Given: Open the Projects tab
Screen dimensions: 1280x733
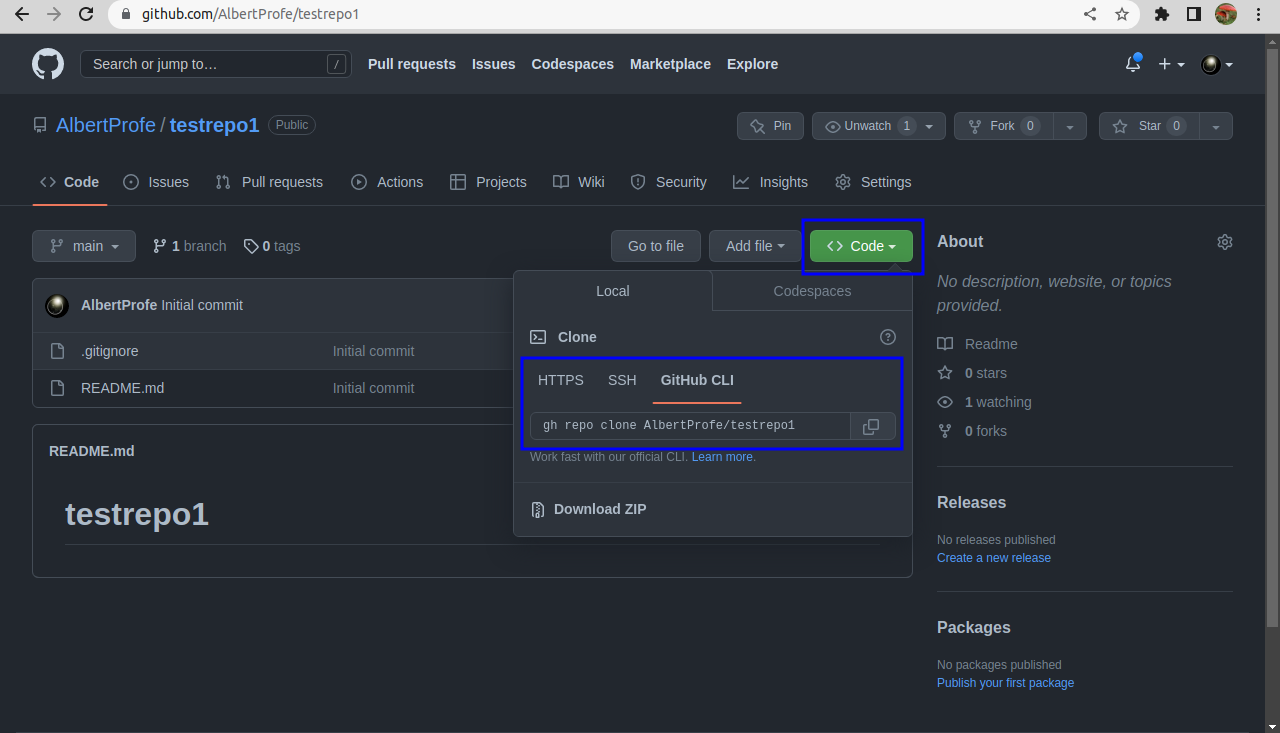Looking at the screenshot, I should [x=488, y=182].
